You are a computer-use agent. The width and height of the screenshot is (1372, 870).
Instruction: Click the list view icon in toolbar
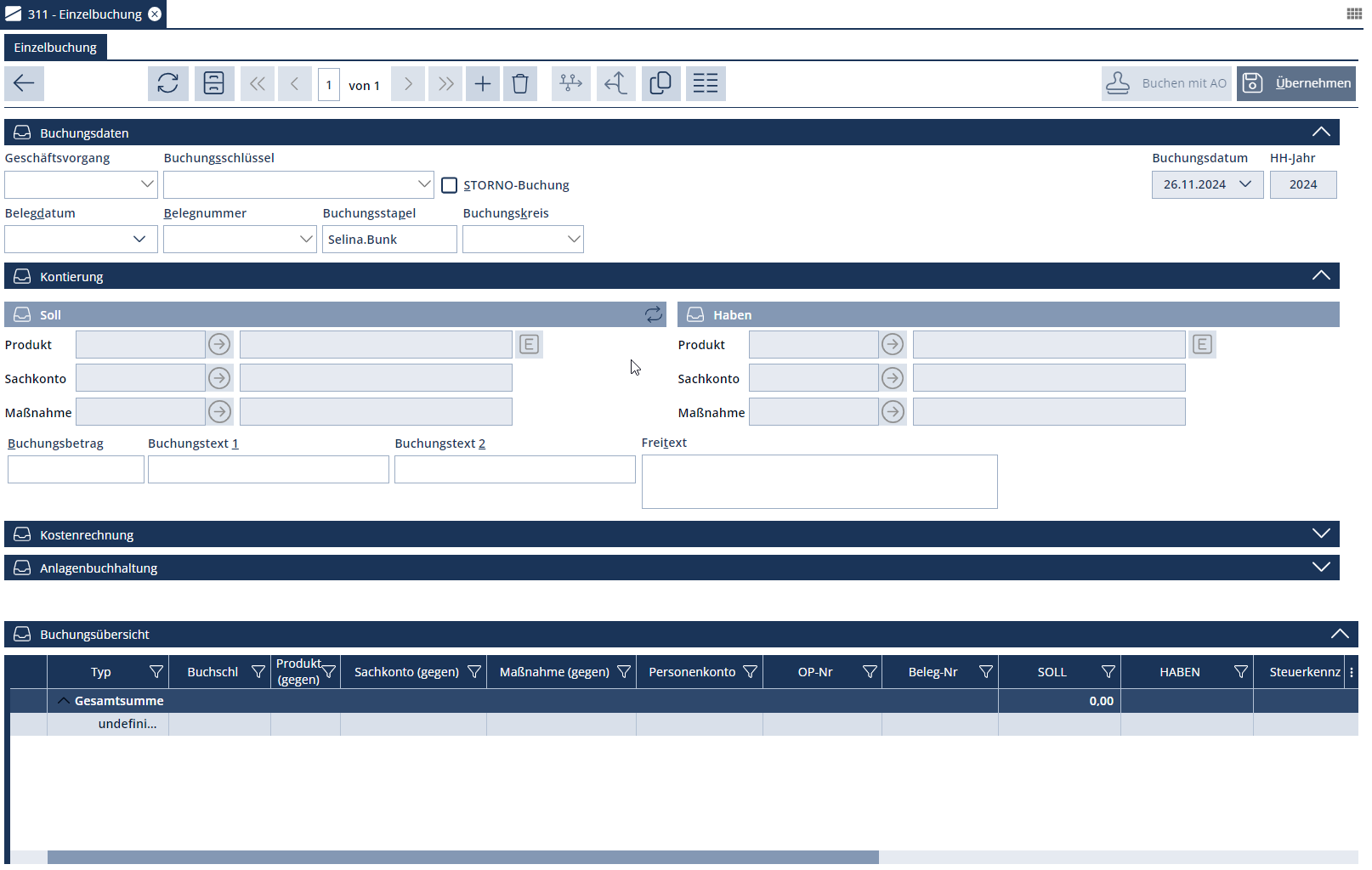click(x=705, y=83)
